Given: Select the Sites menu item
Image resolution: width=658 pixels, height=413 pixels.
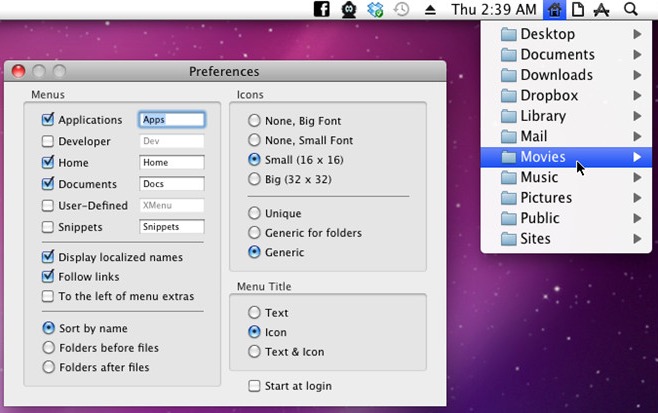Looking at the screenshot, I should coord(566,239).
